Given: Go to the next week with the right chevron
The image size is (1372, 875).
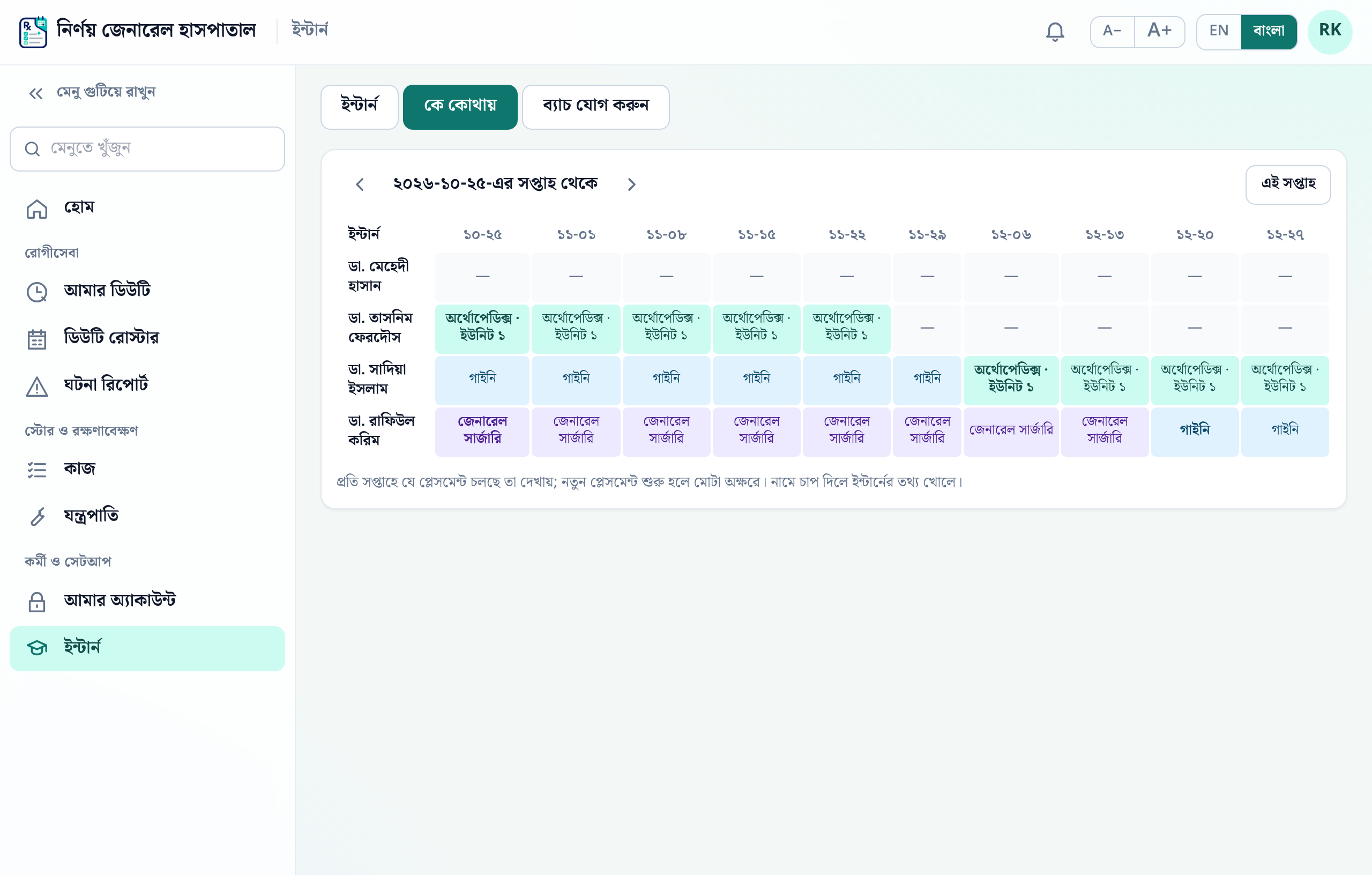Looking at the screenshot, I should click(631, 184).
